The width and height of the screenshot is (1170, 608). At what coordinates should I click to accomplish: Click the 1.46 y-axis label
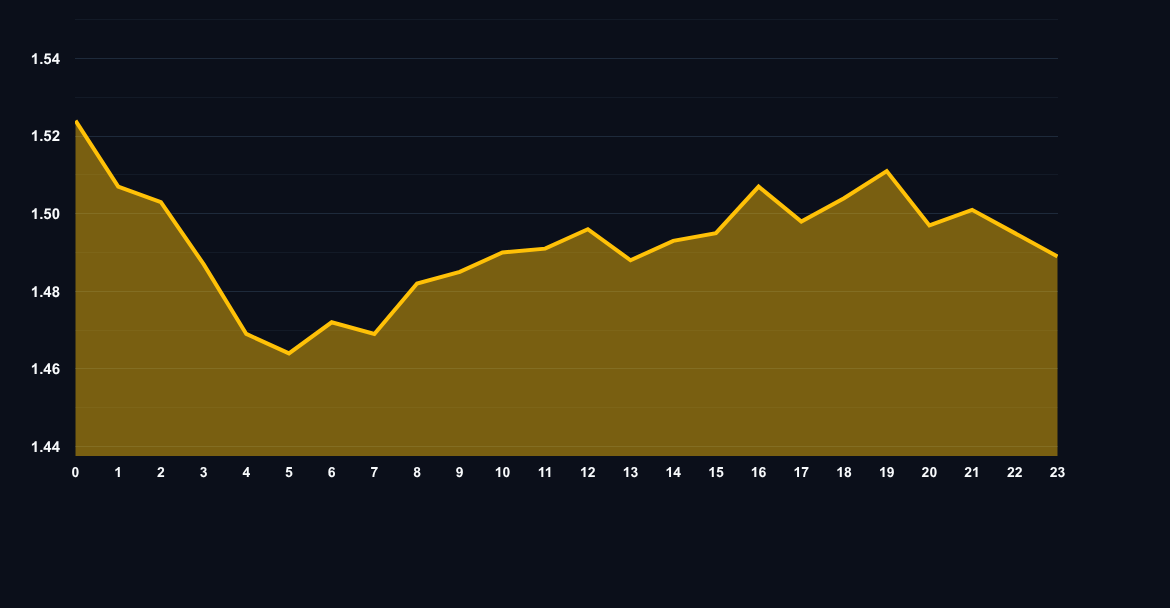tap(47, 369)
